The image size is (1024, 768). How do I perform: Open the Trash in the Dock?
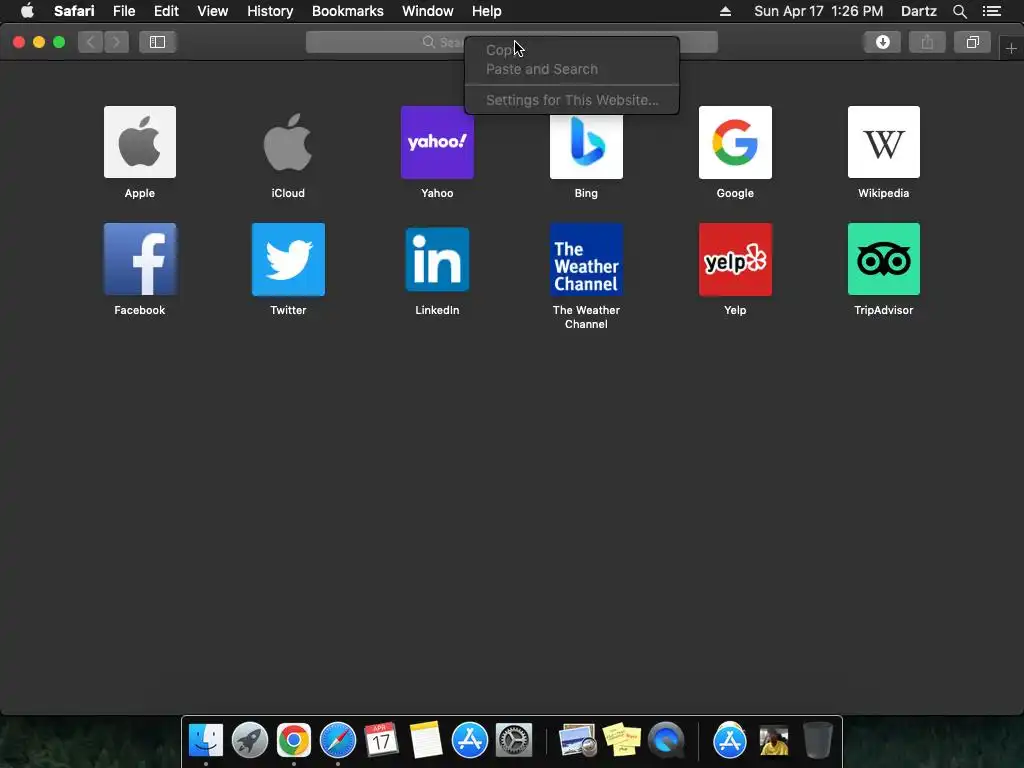pyautogui.click(x=818, y=740)
